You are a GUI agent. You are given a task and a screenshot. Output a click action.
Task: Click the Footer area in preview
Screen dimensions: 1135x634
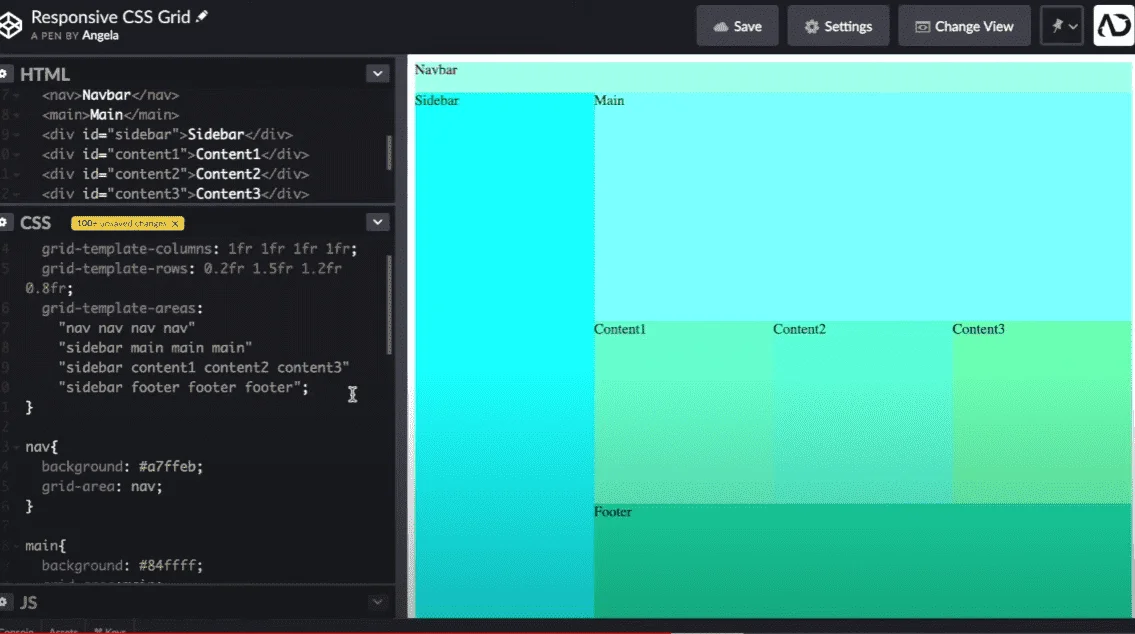862,560
